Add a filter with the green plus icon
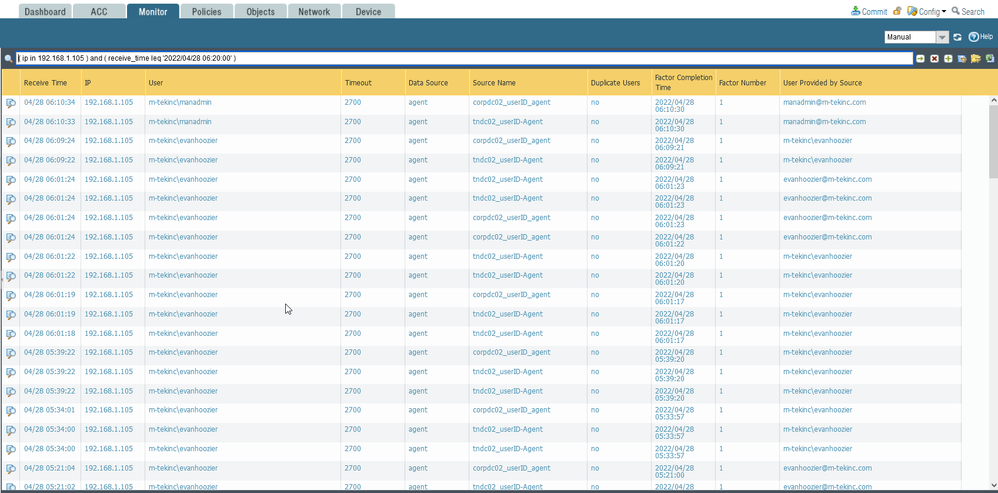Viewport: 998px width, 493px height. (x=948, y=59)
